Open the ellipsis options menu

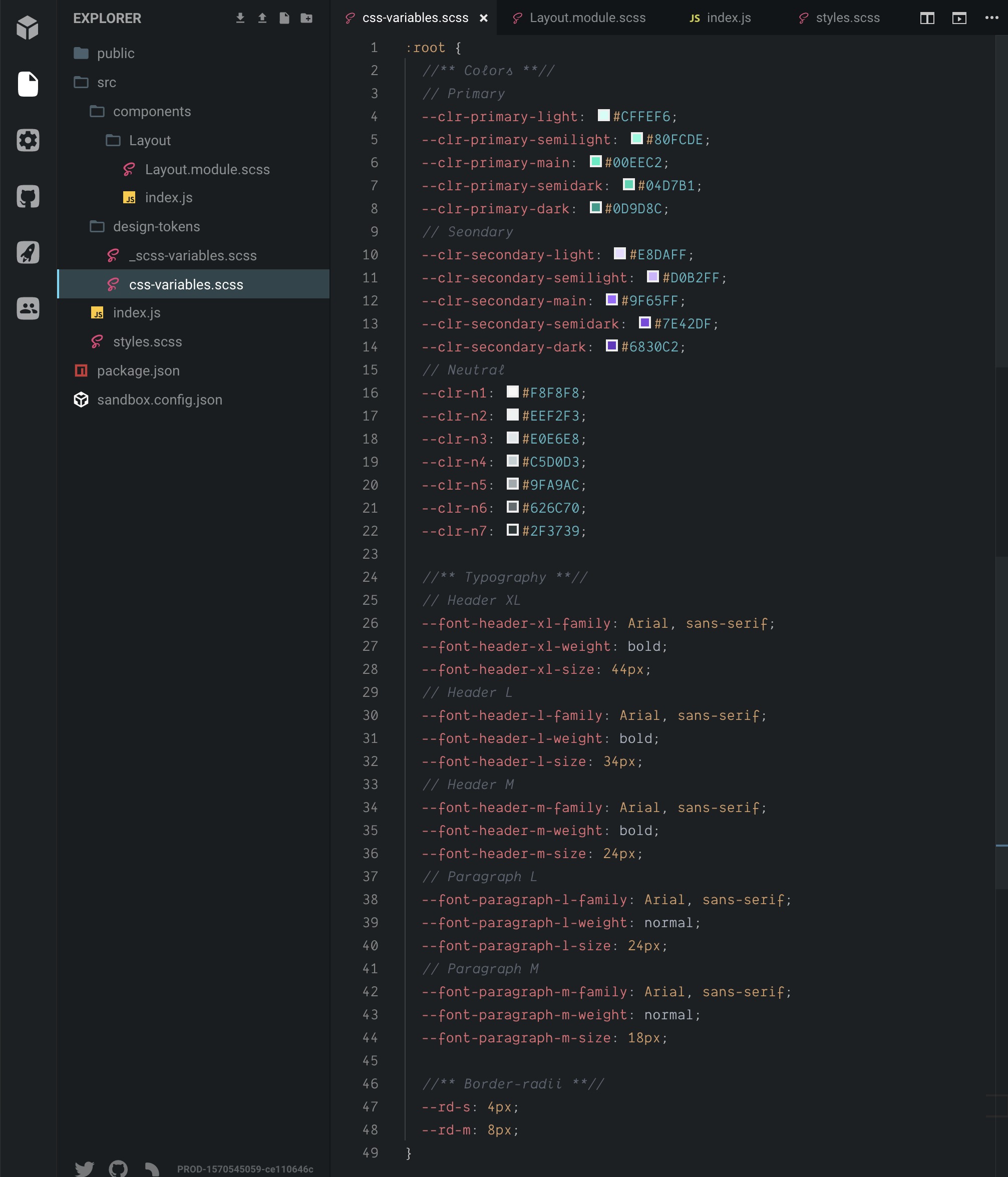pos(991,18)
